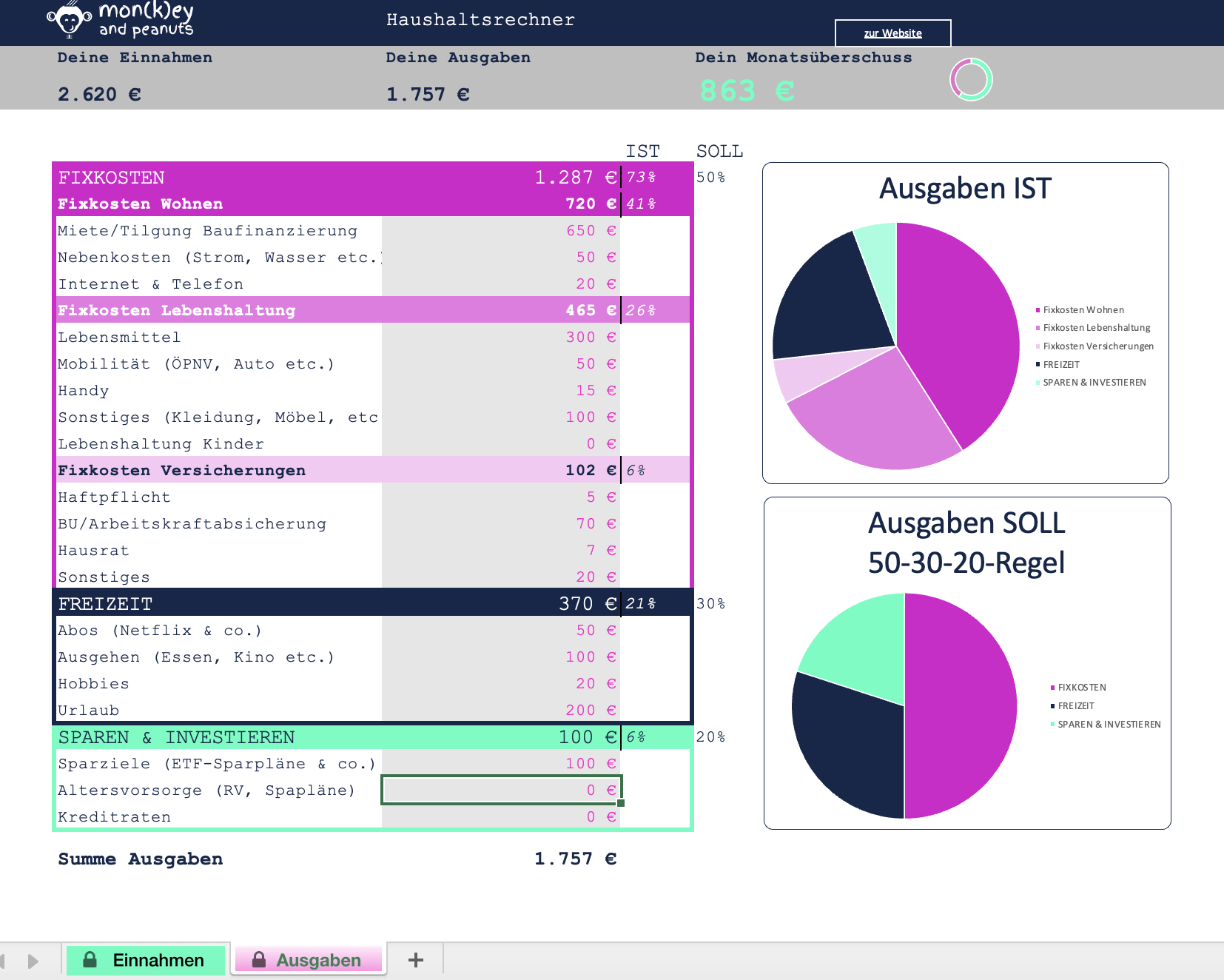Select the Internet & Telefon amount cell
Viewport: 1224px width, 980px height.
pyautogui.click(x=501, y=283)
